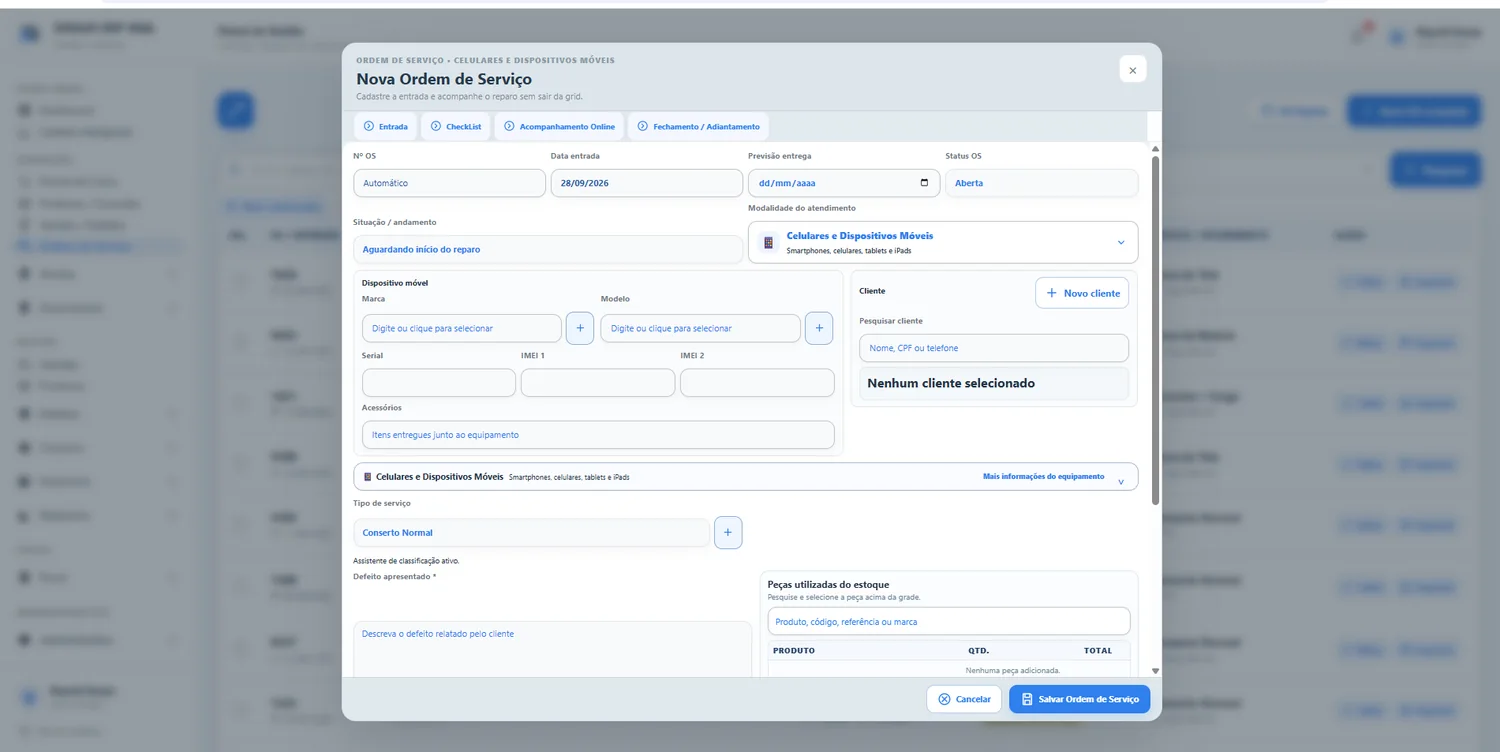Add a new Marca with plus button
Viewport: 1500px width, 752px height.
[580, 328]
